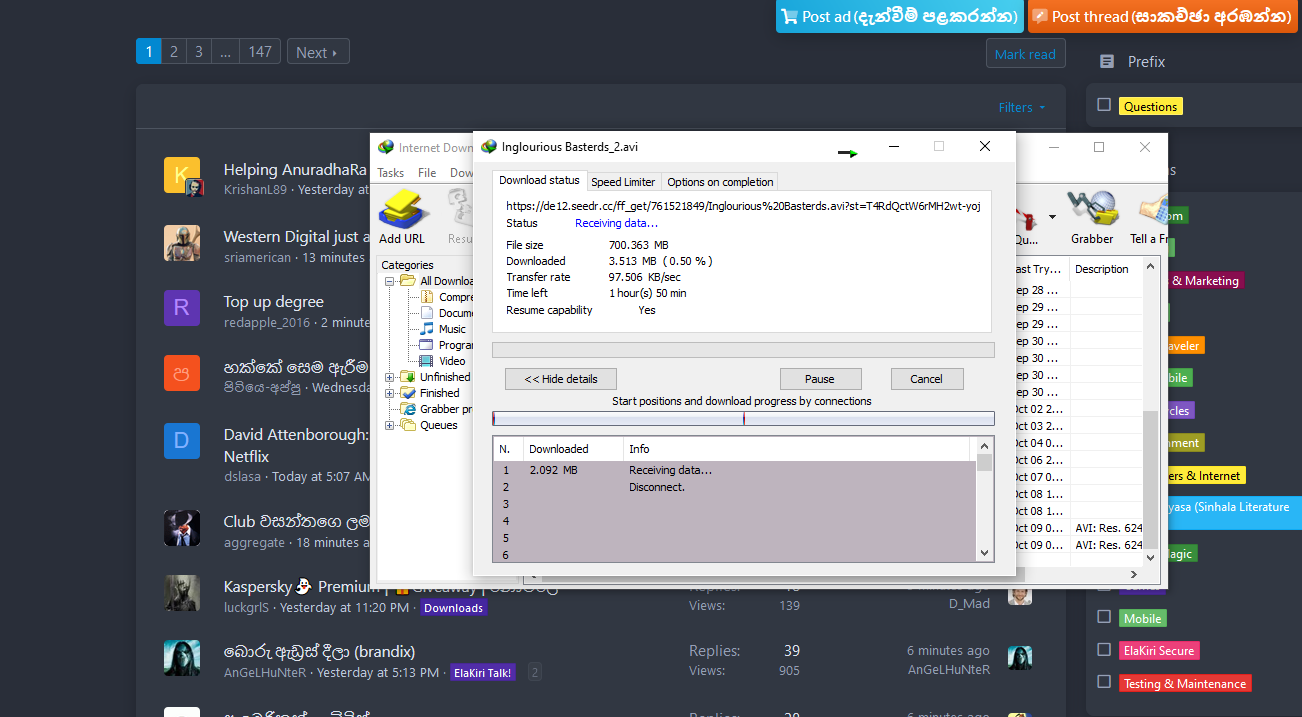Click right arrow of IDM horizontal scrollbar
The image size is (1302, 717).
point(1134,575)
